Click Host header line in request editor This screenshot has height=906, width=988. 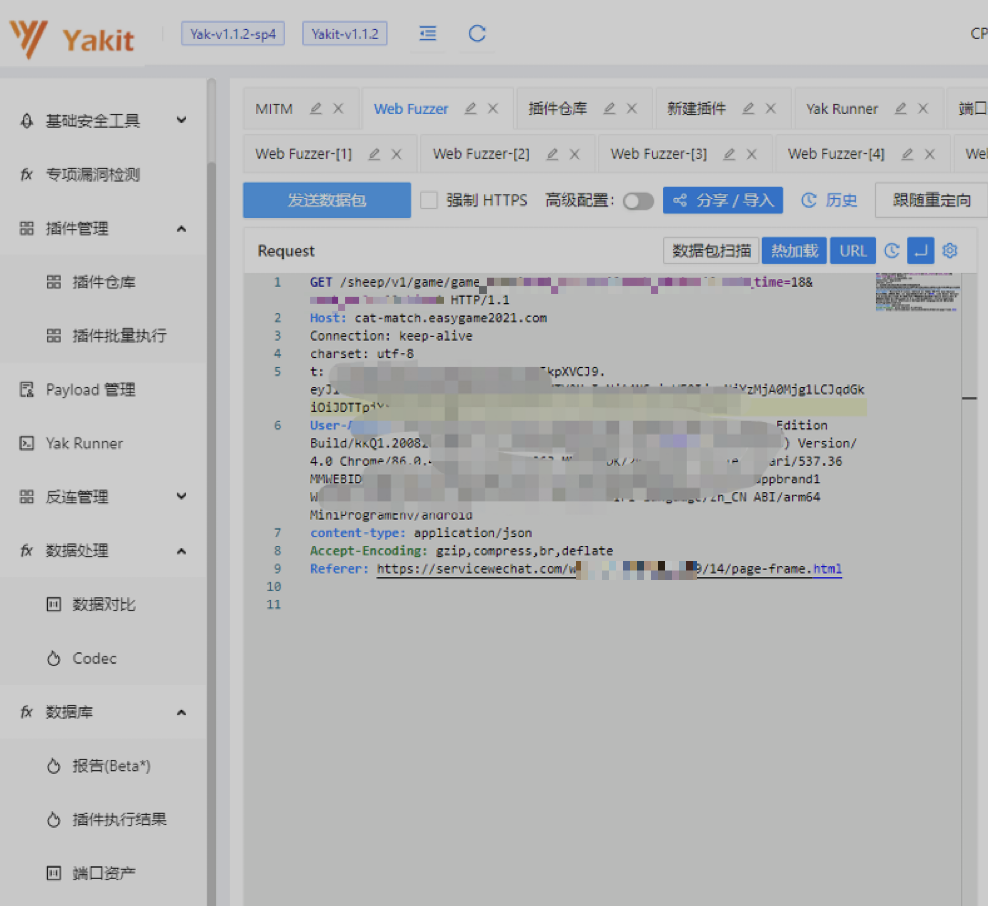[x=428, y=318]
